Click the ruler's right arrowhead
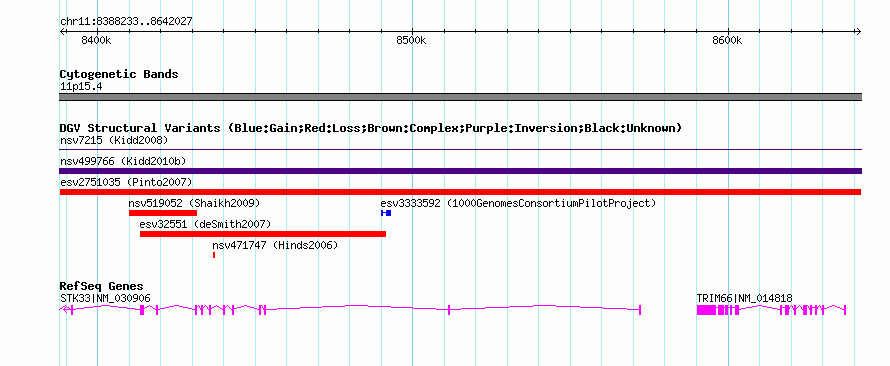Screen dimensions: 890x366 859,32
